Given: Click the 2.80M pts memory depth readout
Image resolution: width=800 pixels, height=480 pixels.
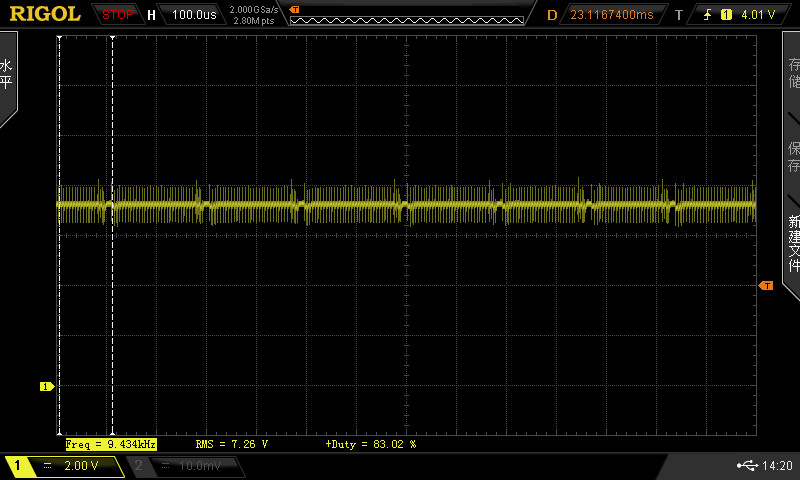Looking at the screenshot, I should [254, 21].
